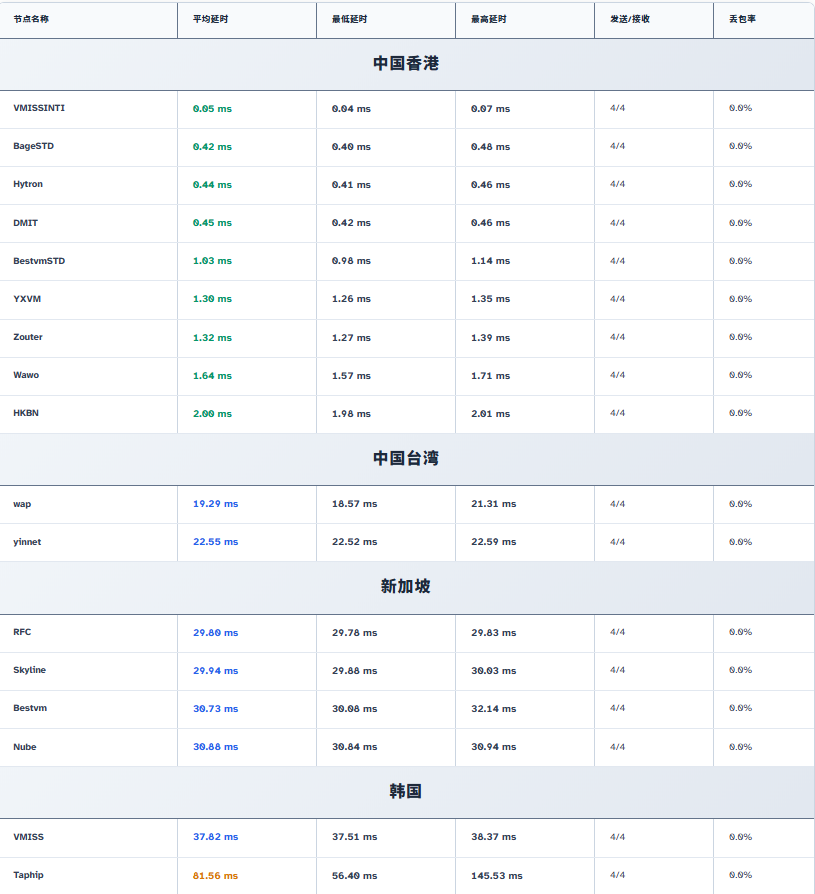Collapse the 中国香港 region group header
The image size is (815, 894).
click(406, 63)
